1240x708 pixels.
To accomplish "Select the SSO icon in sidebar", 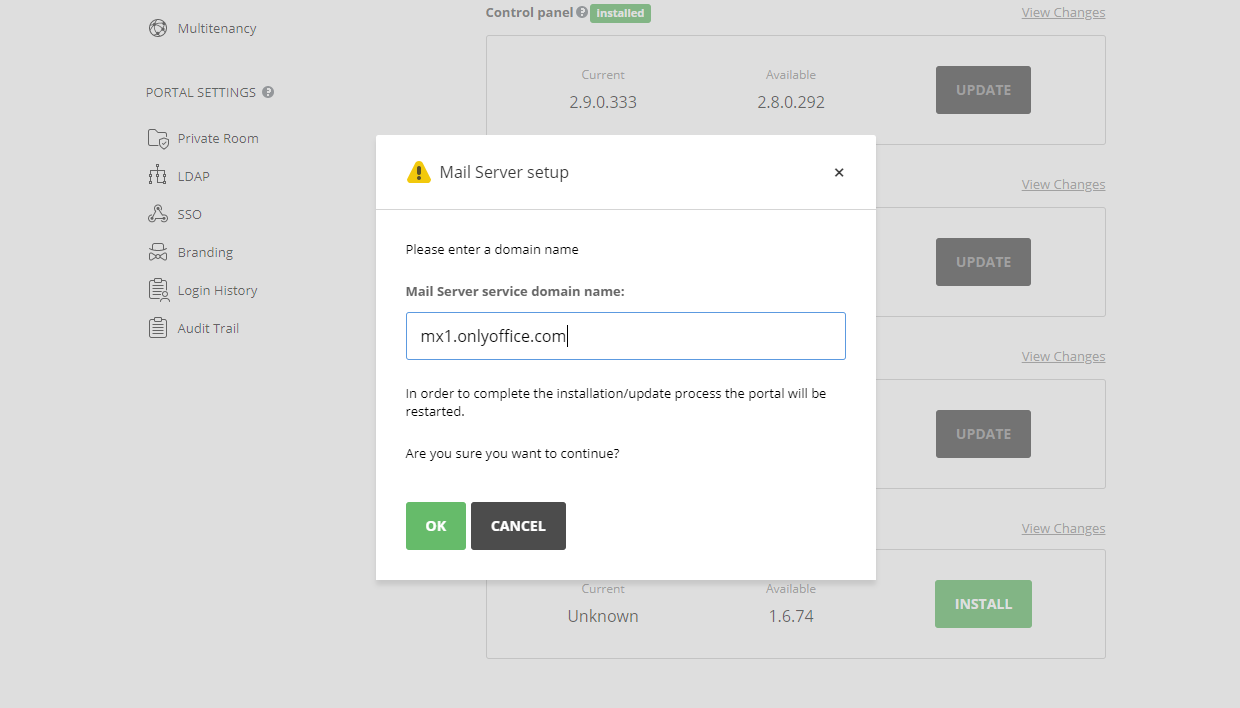I will click(x=158, y=215).
